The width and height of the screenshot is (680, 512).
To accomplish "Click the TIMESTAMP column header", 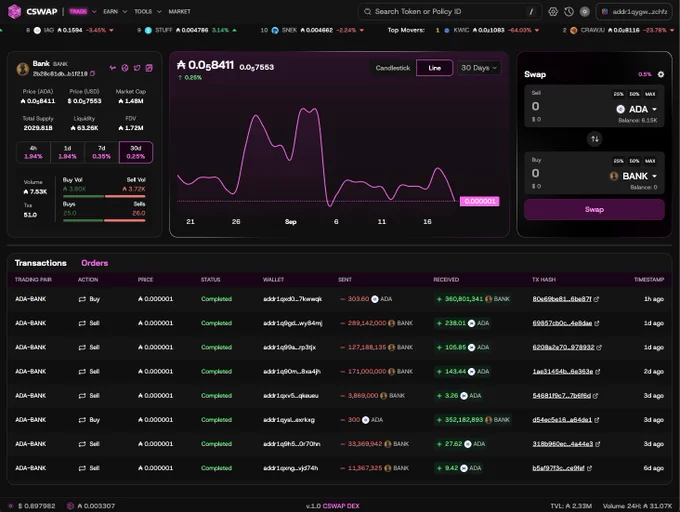I will click(x=649, y=280).
